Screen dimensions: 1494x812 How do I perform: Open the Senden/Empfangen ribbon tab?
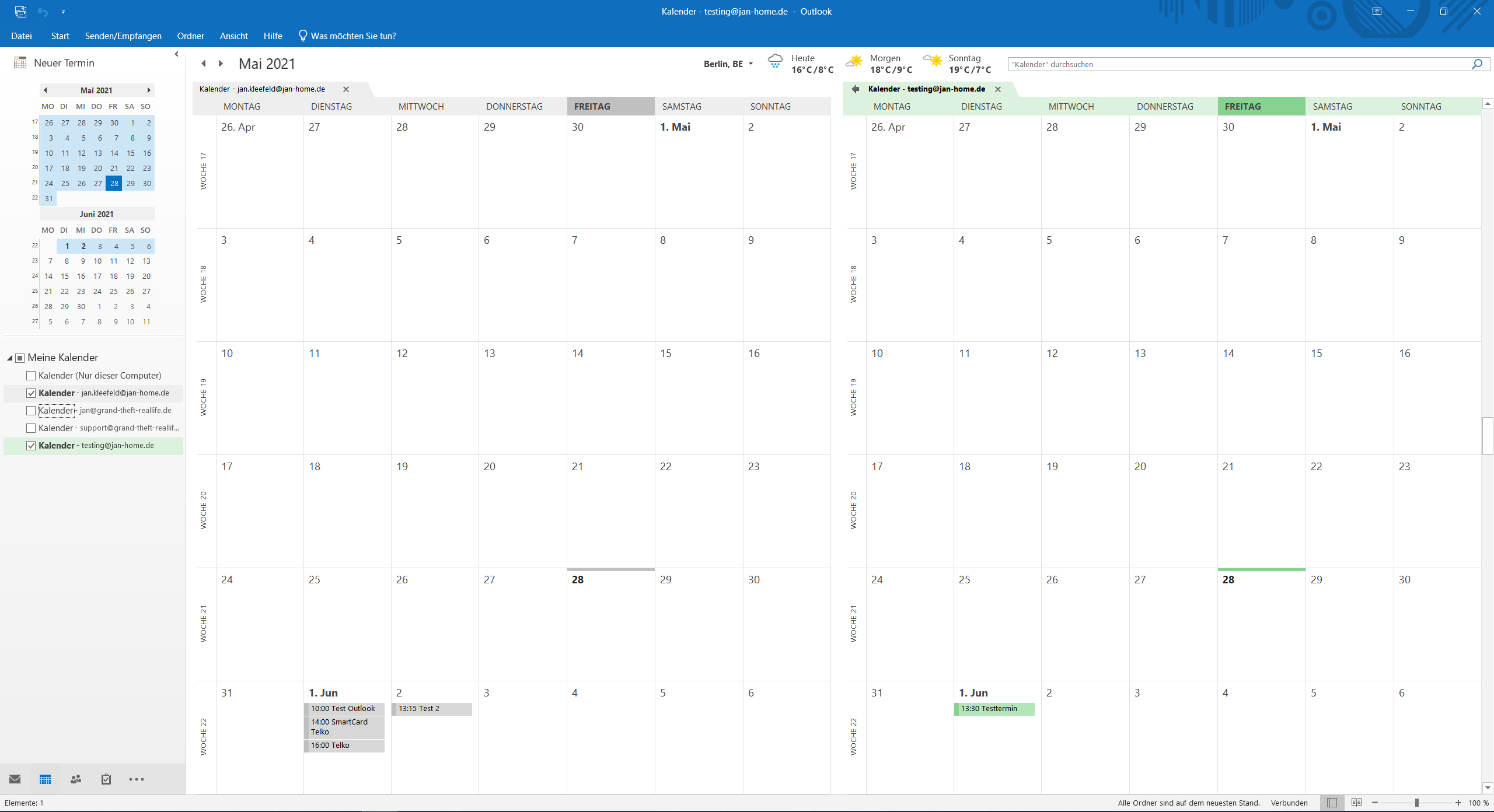point(123,36)
